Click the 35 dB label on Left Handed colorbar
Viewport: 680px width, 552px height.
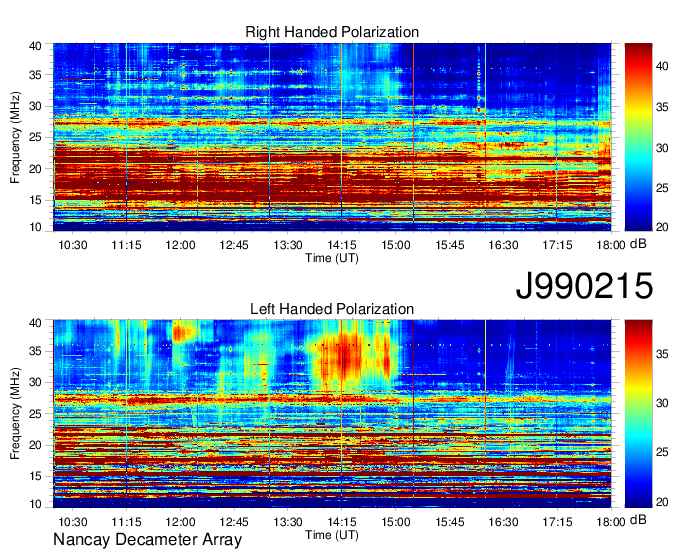[662, 354]
